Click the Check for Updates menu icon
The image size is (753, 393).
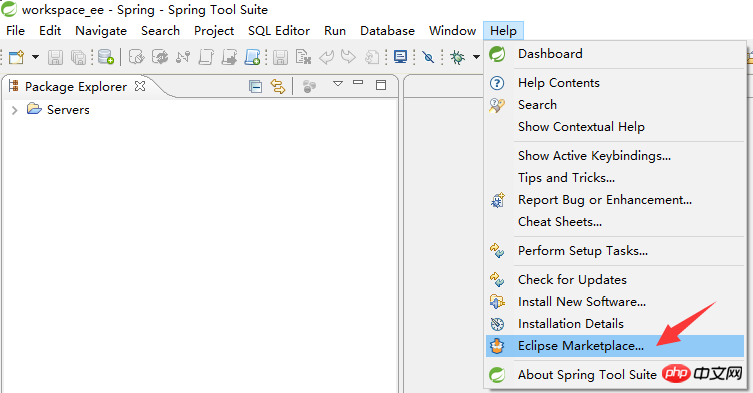[497, 280]
